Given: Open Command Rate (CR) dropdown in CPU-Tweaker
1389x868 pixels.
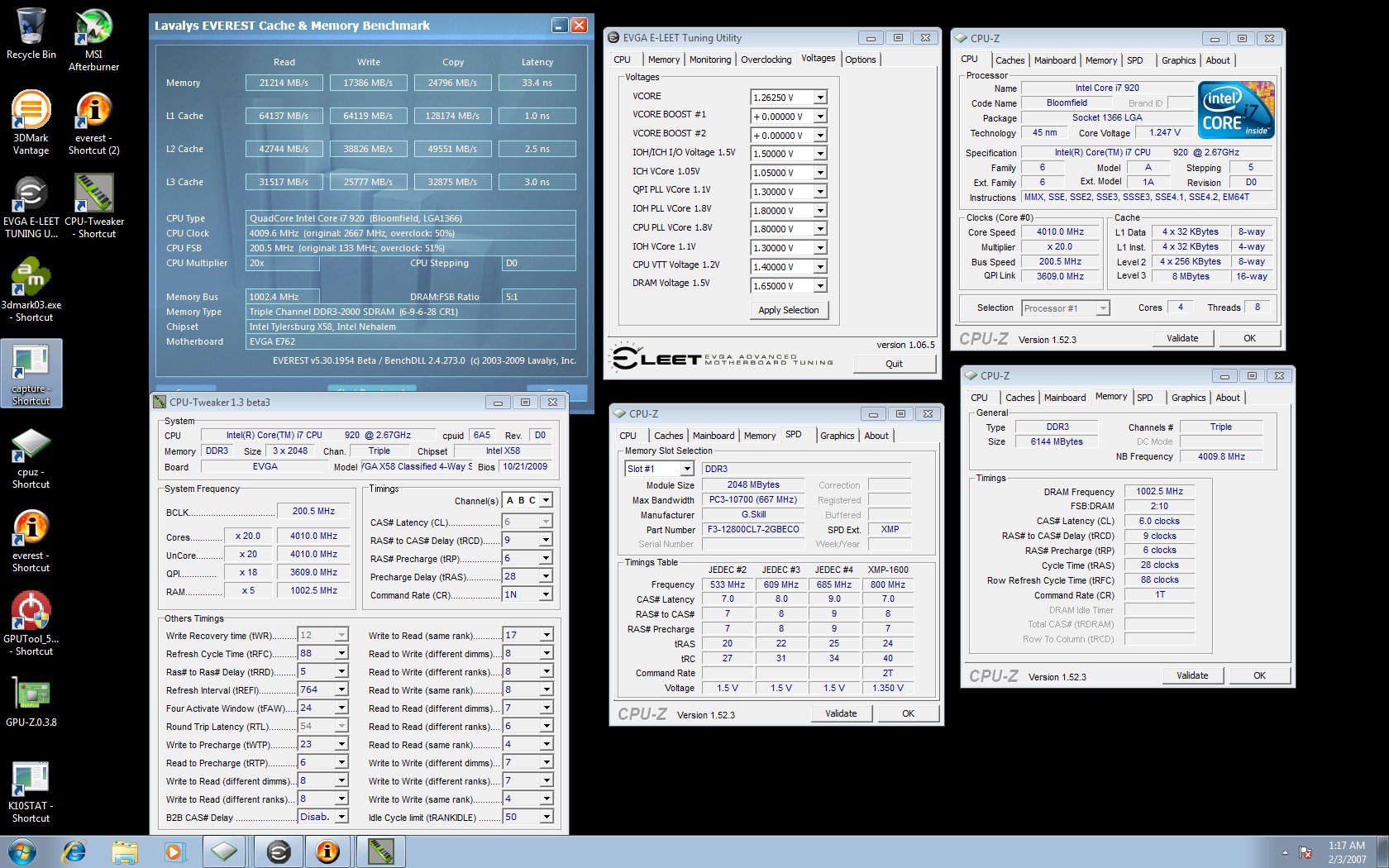Looking at the screenshot, I should pyautogui.click(x=547, y=594).
